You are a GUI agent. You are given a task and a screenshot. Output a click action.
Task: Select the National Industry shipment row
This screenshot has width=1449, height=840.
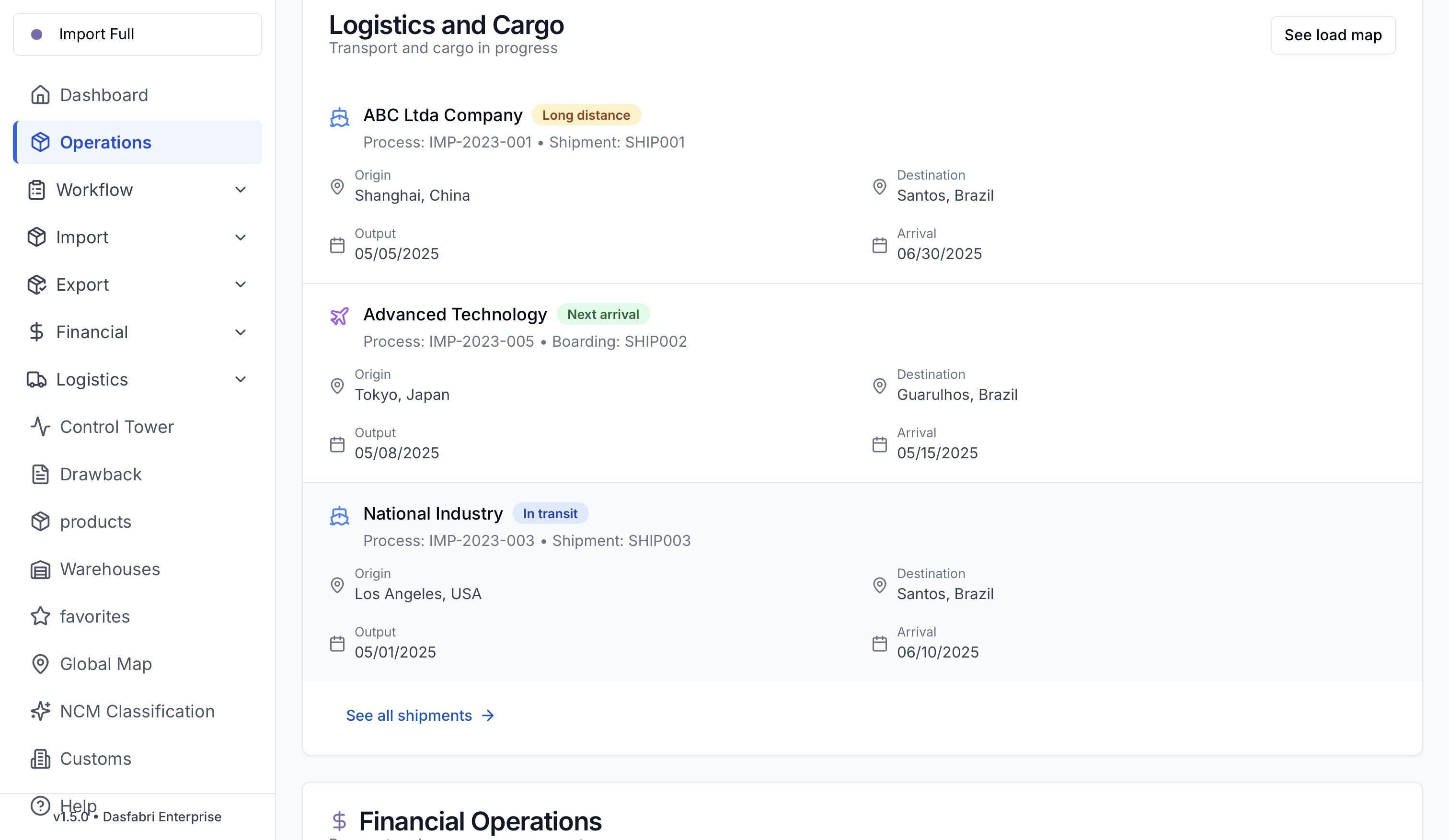pos(862,582)
